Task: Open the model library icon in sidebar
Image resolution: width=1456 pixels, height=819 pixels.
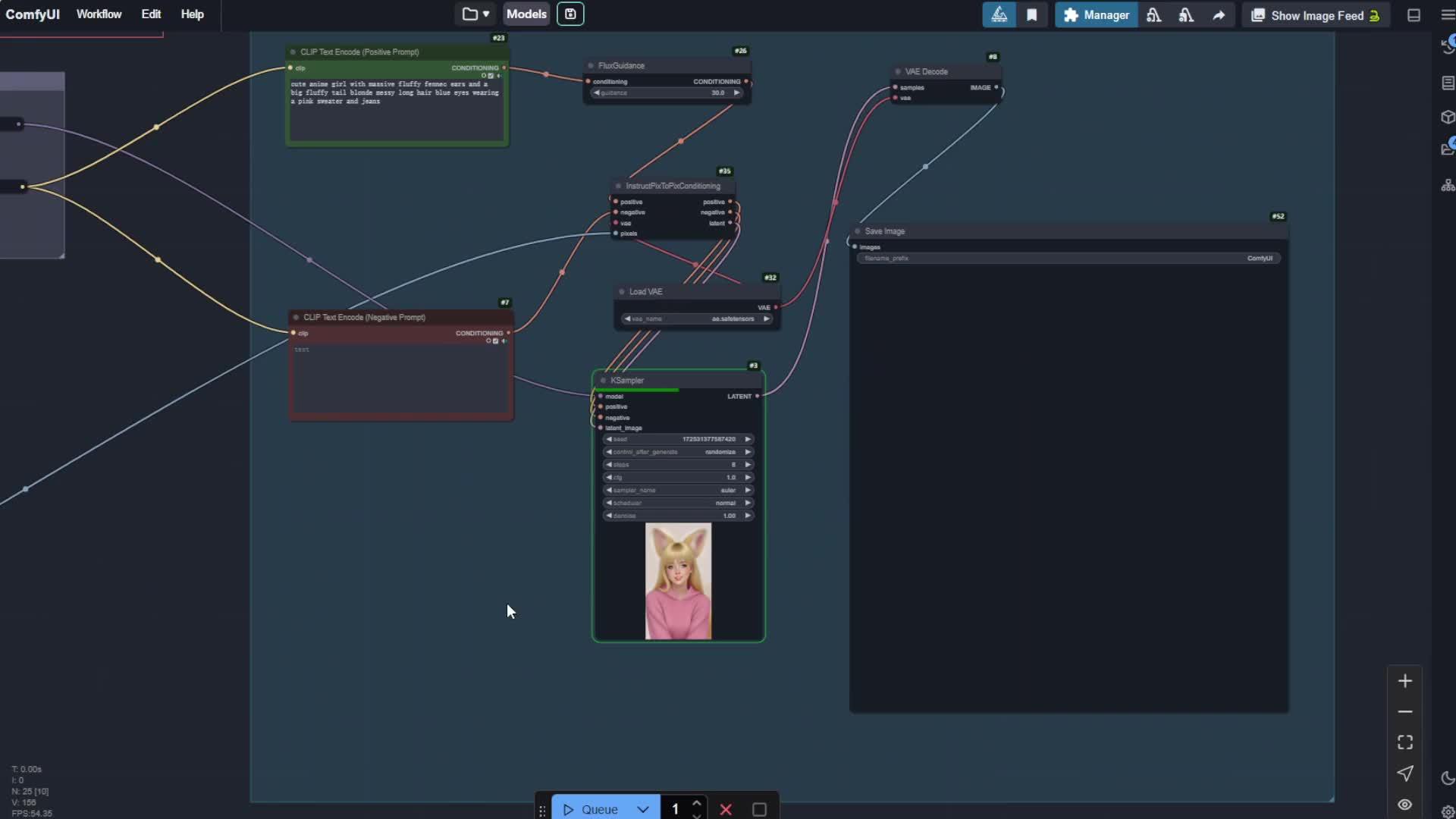Action: [x=1449, y=149]
